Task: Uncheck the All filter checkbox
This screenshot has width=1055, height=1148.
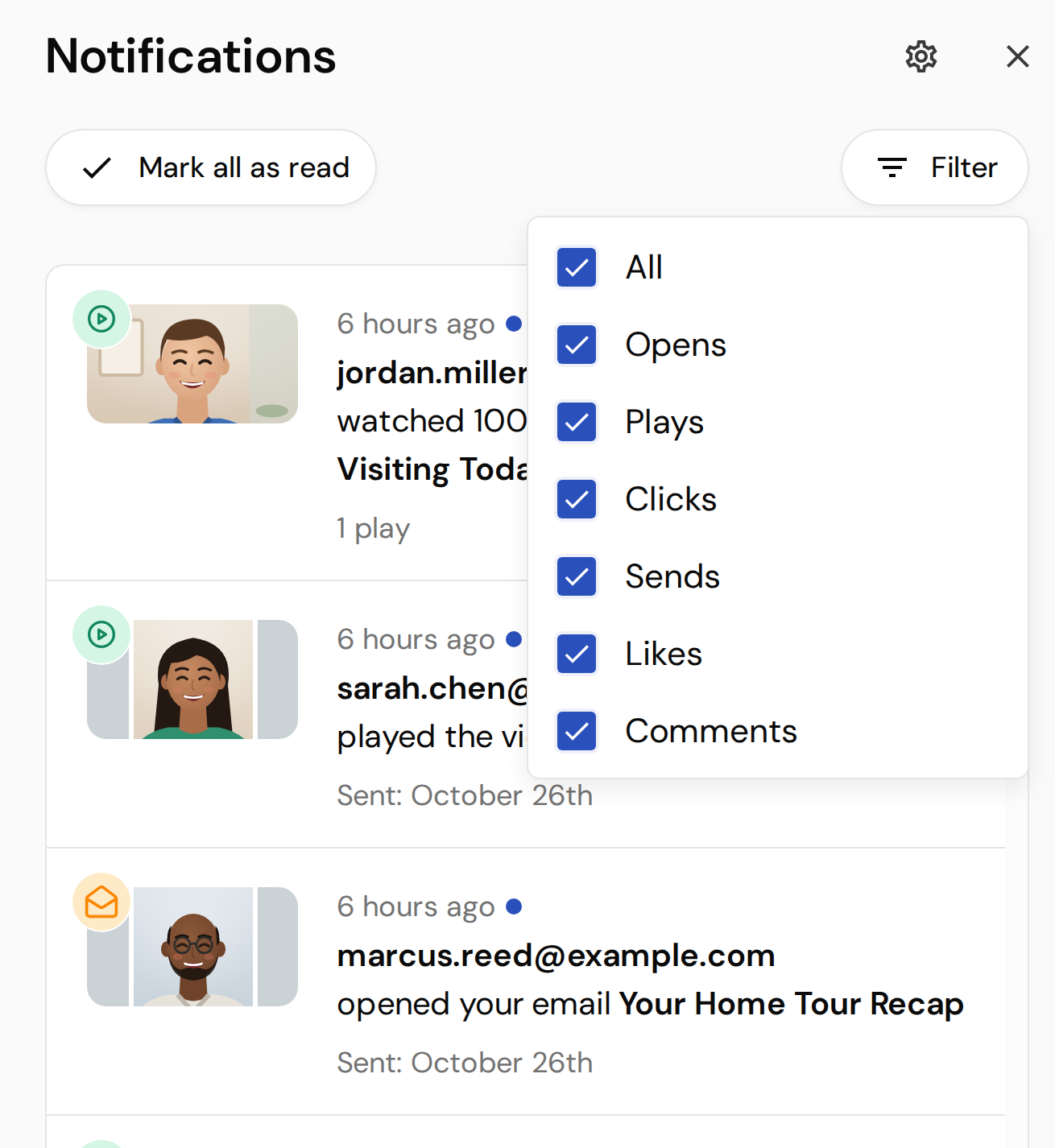Action: point(577,267)
